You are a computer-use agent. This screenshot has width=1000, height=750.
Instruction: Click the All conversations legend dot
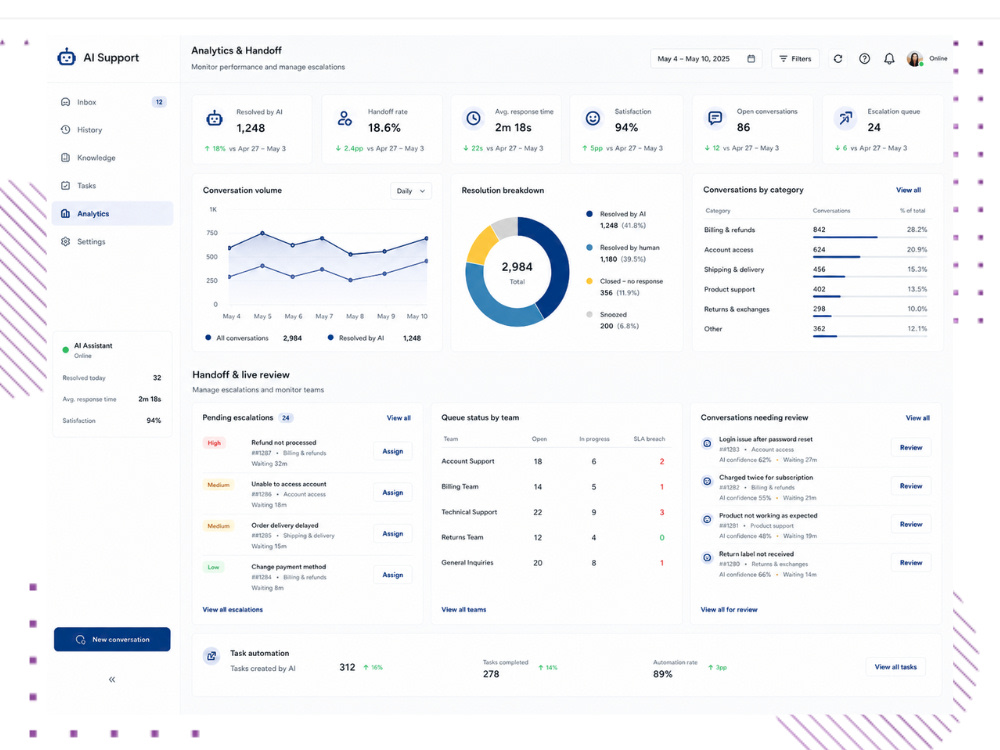[x=208, y=337]
